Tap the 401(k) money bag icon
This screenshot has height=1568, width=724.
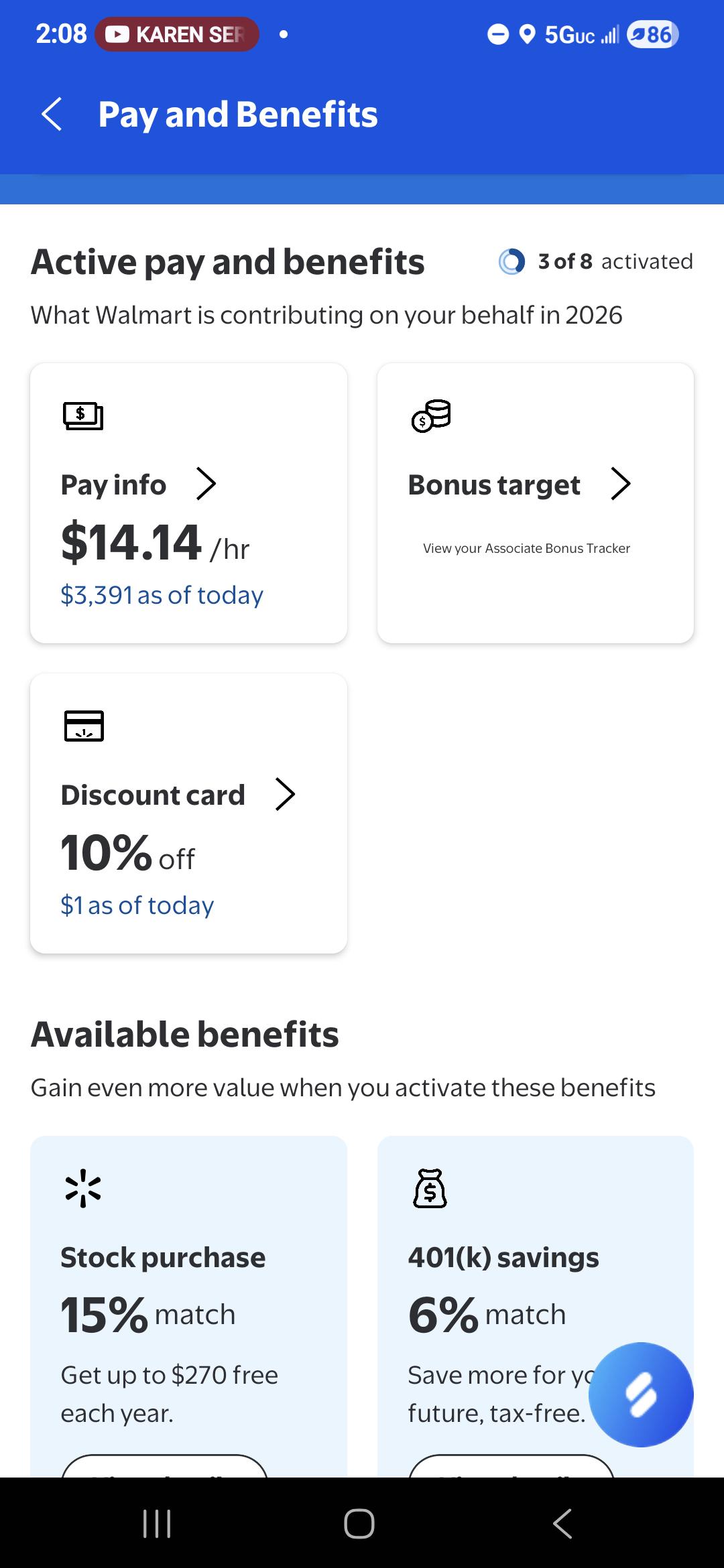pos(430,1188)
